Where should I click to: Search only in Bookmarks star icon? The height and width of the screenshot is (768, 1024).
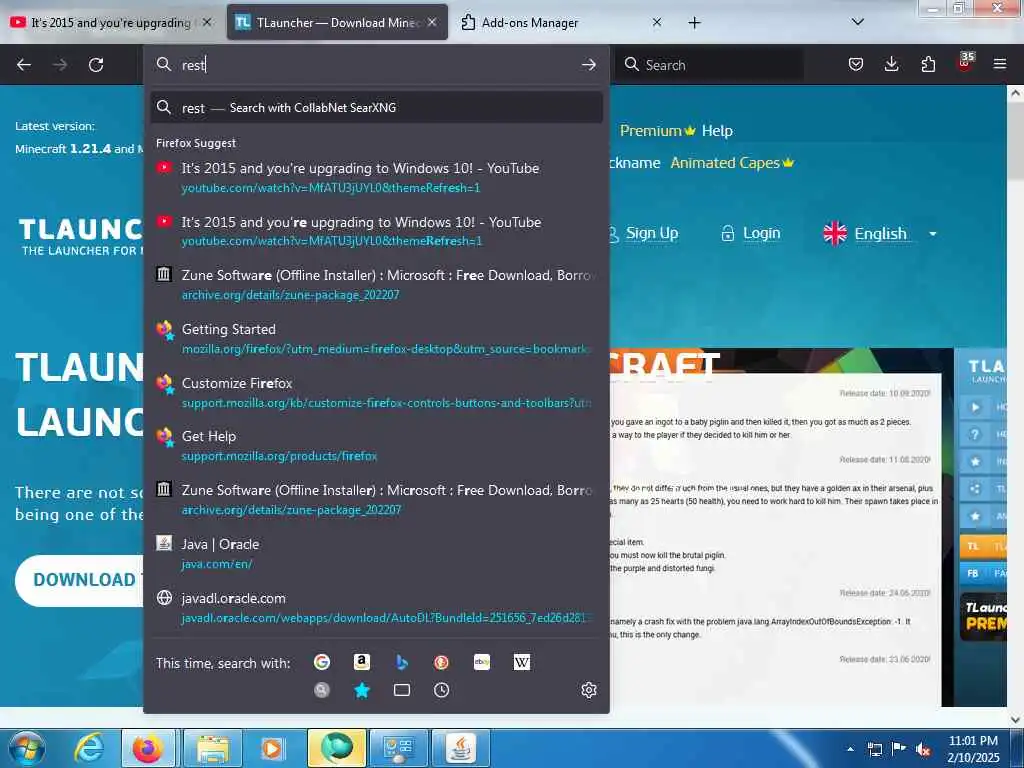(x=362, y=690)
